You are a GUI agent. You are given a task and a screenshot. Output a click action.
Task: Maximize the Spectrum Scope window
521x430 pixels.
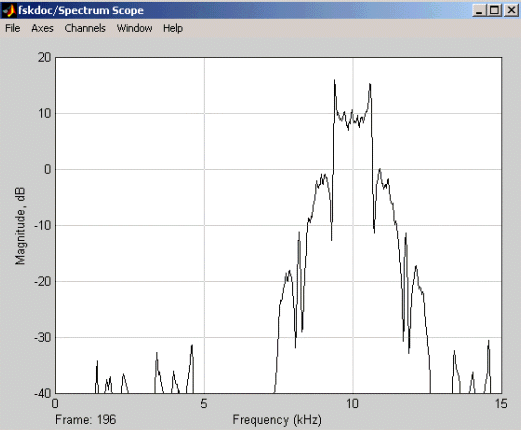pos(494,11)
